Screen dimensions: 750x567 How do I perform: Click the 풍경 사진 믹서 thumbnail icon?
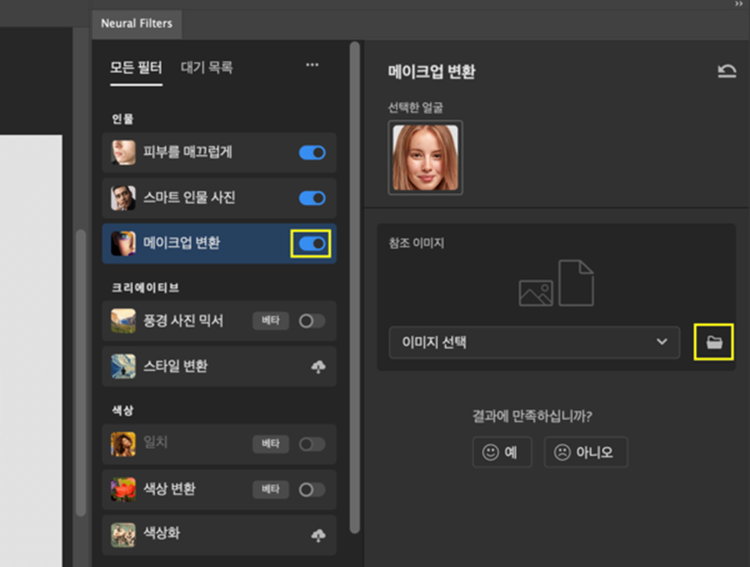(123, 321)
